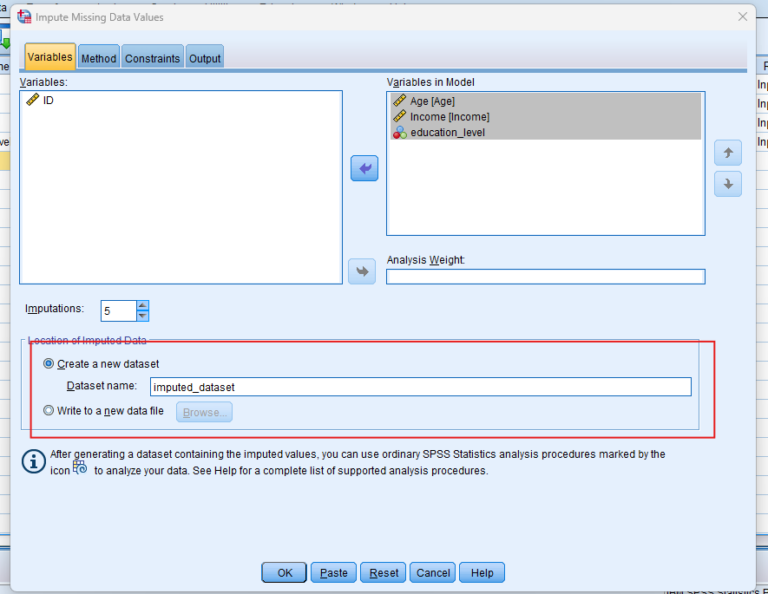Image resolution: width=768 pixels, height=594 pixels.
Task: Click the blue arrow to move variables back
Action: [x=364, y=169]
